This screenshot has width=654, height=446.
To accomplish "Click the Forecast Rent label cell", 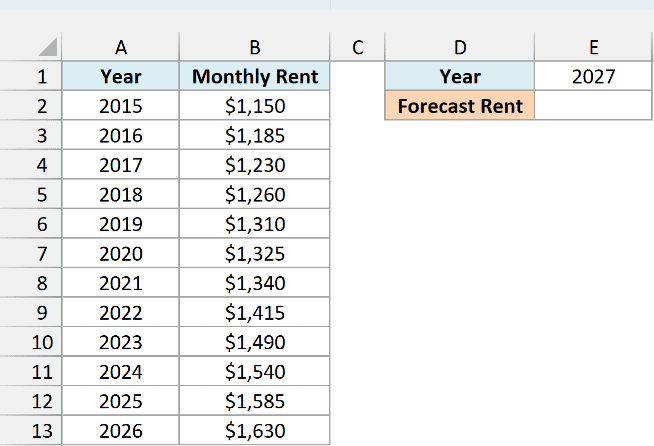I will point(460,106).
